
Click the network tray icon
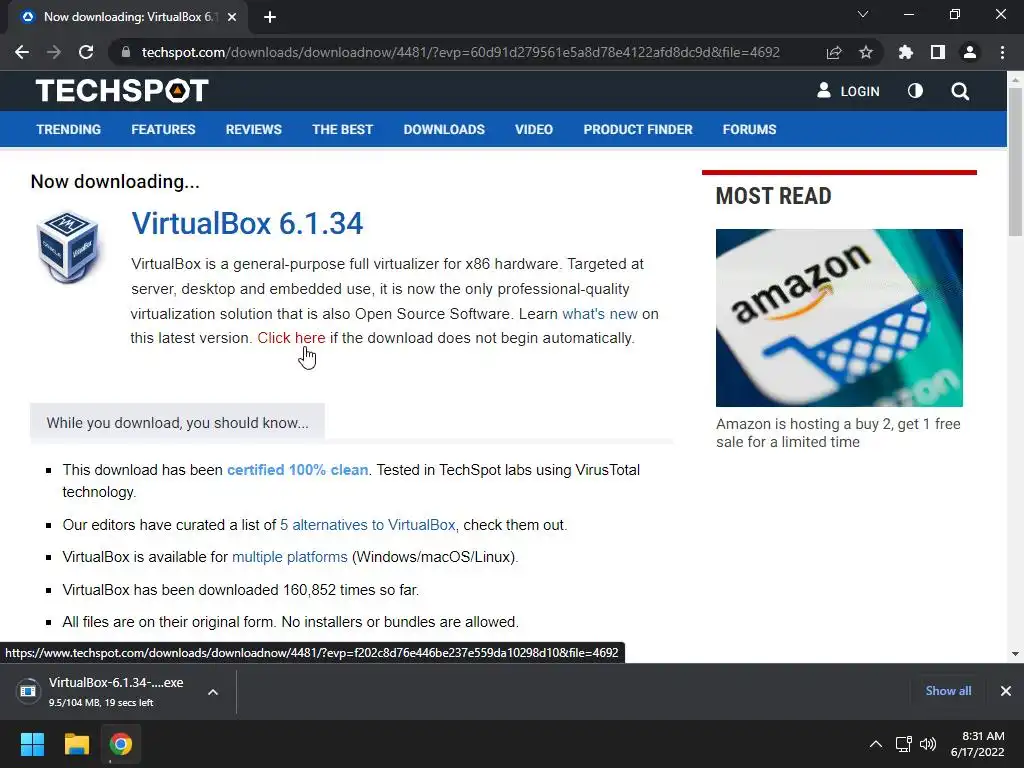coord(904,744)
